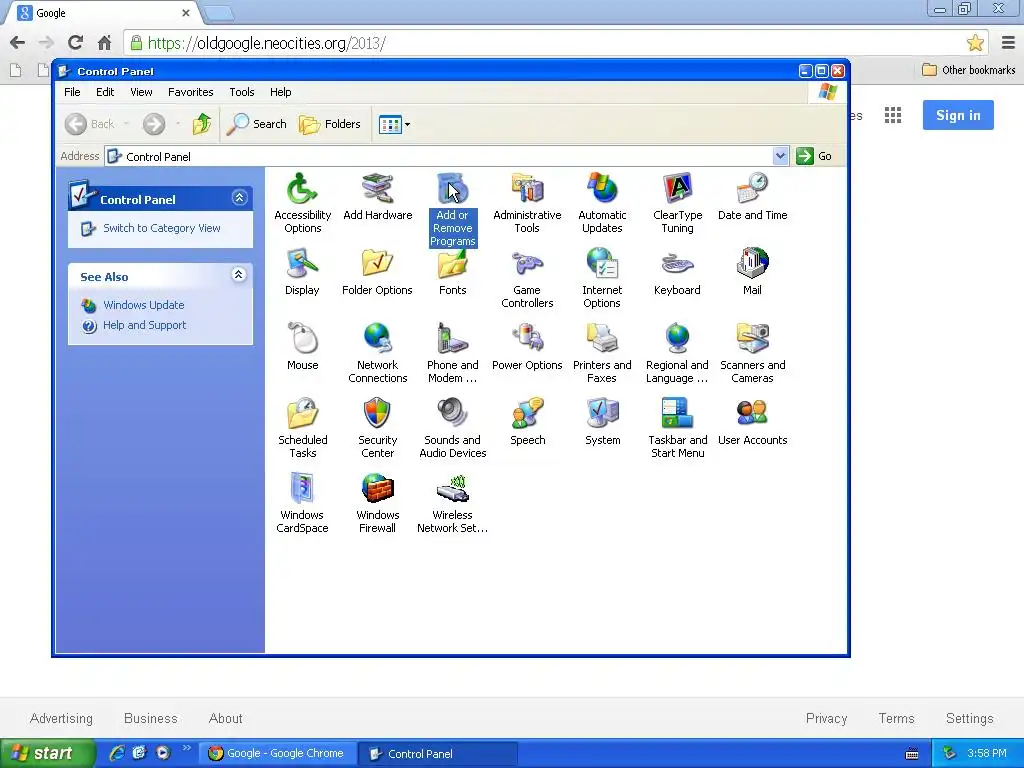Click Chrome's bookmark star icon
Image resolution: width=1024 pixels, height=768 pixels.
tap(975, 43)
